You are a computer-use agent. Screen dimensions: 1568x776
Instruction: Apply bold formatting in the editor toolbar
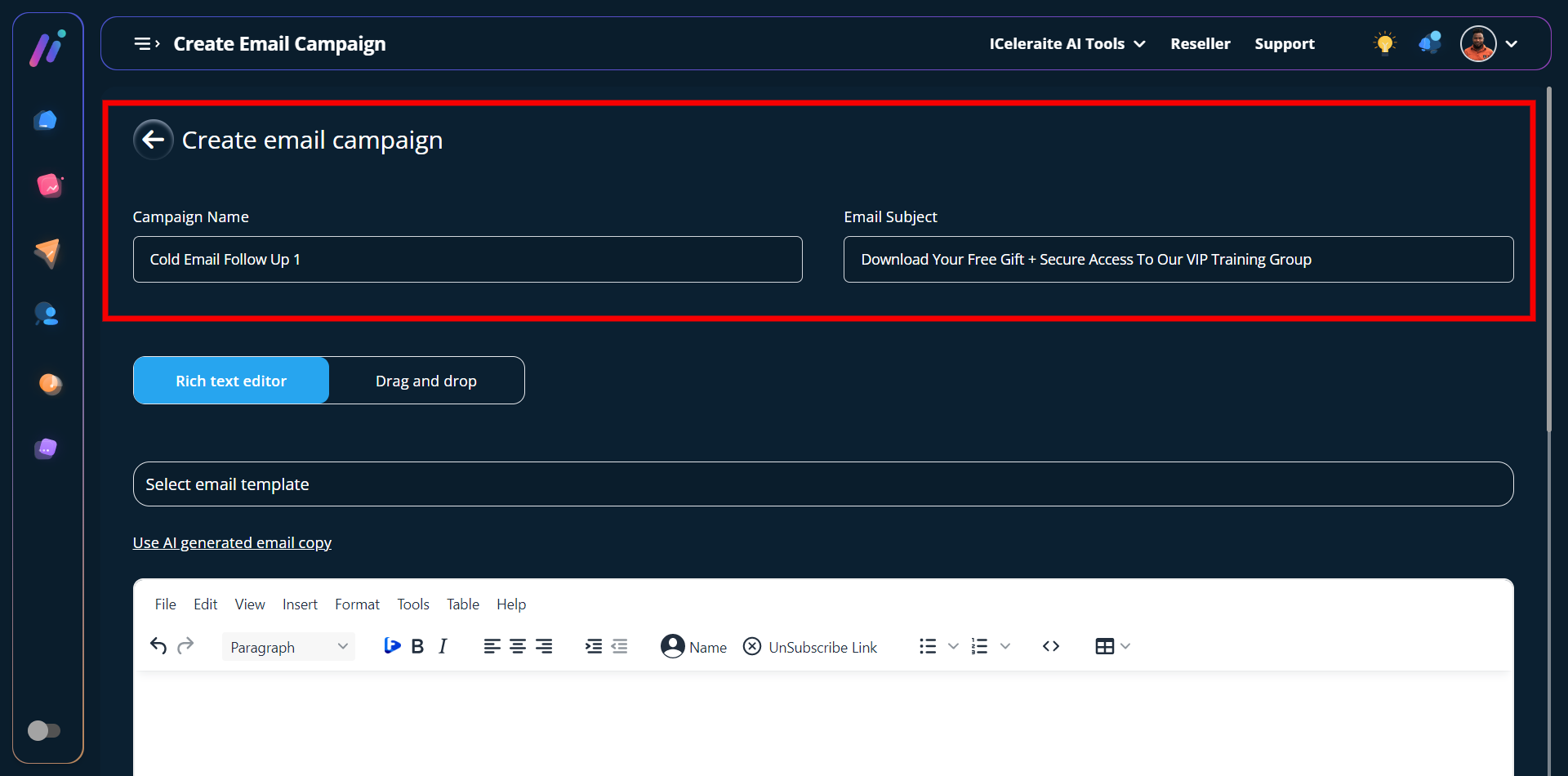click(x=417, y=647)
